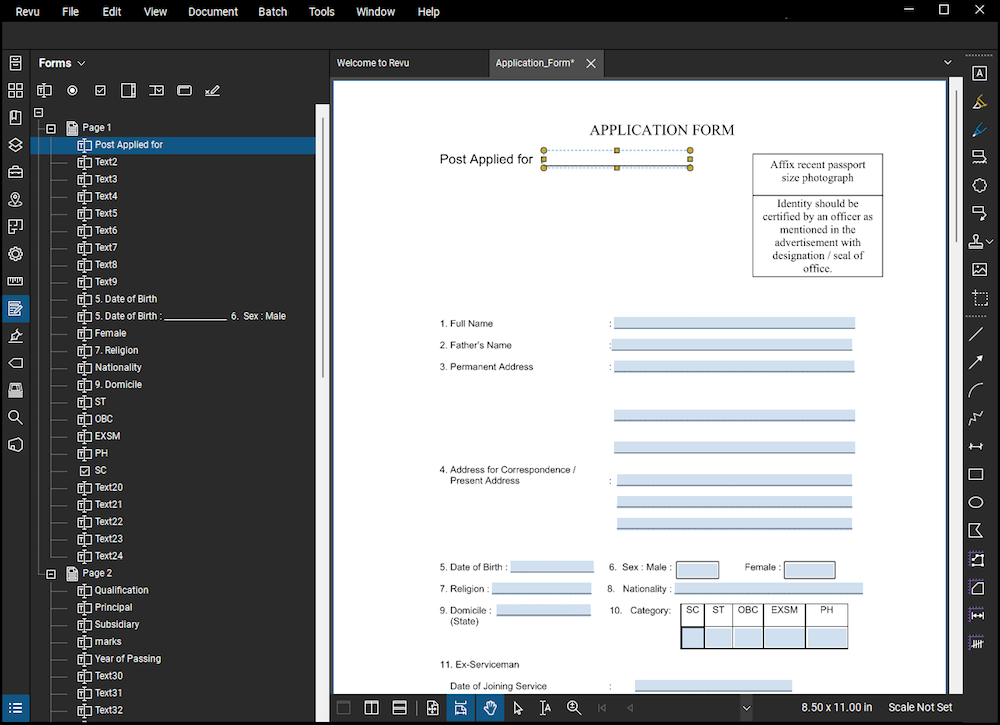Select the Checkbox form tool
The image size is (1000, 725).
(100, 90)
